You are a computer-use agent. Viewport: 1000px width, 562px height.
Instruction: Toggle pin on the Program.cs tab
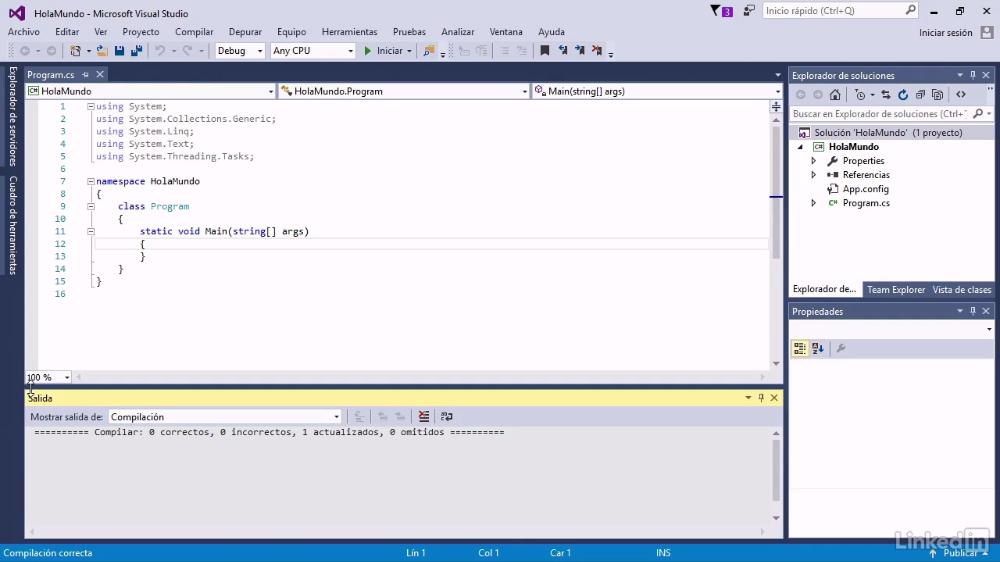[85, 75]
